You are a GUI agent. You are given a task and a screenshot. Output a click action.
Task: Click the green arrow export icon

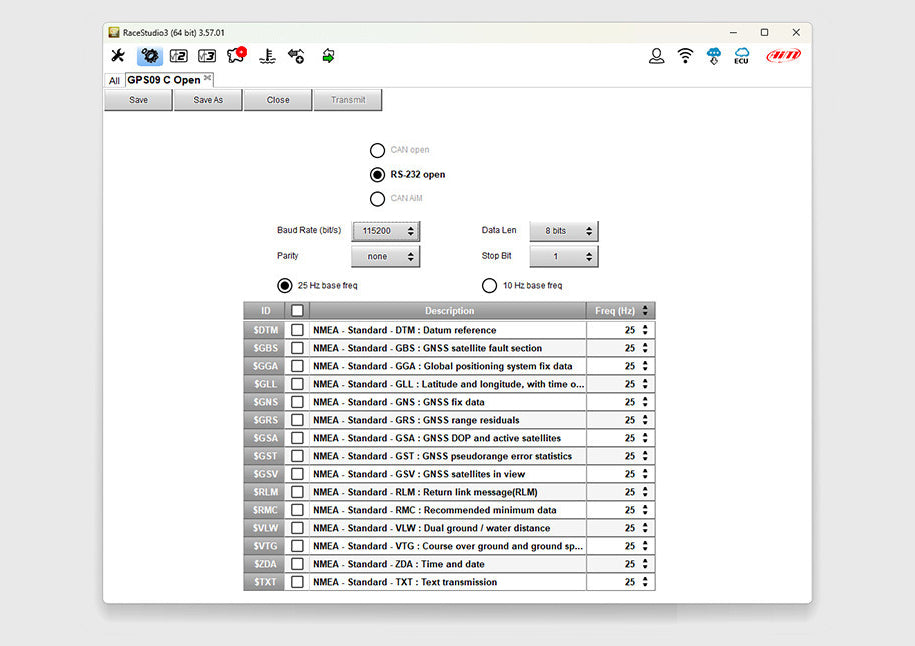tap(328, 56)
